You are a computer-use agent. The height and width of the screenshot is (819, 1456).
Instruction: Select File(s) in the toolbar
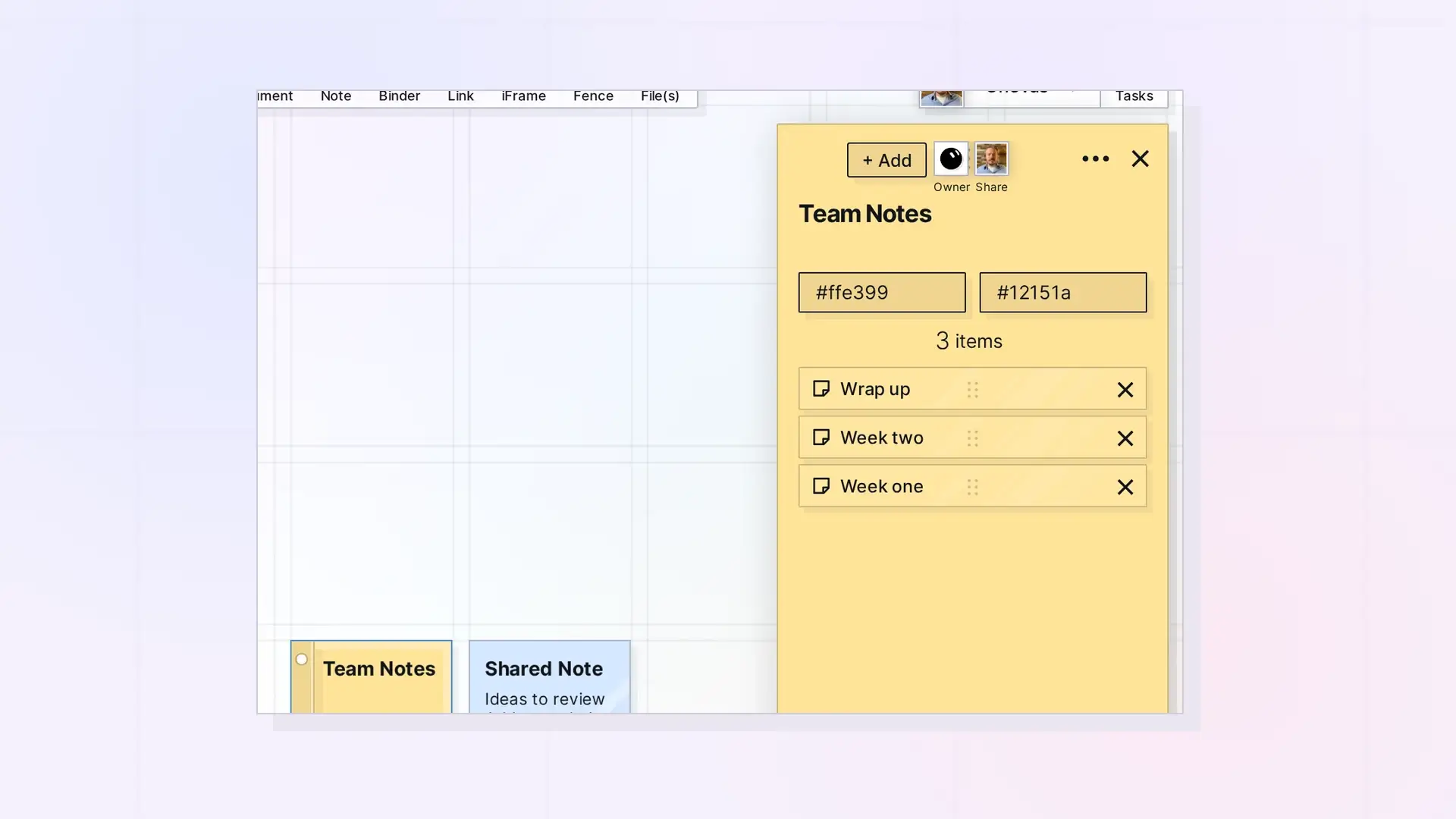tap(660, 96)
